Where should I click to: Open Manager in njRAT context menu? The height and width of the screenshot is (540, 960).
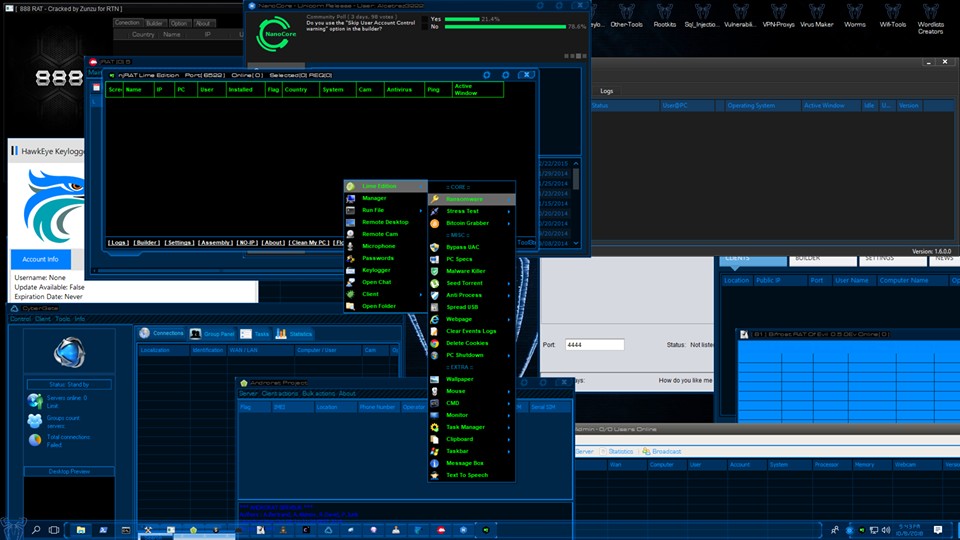click(373, 198)
